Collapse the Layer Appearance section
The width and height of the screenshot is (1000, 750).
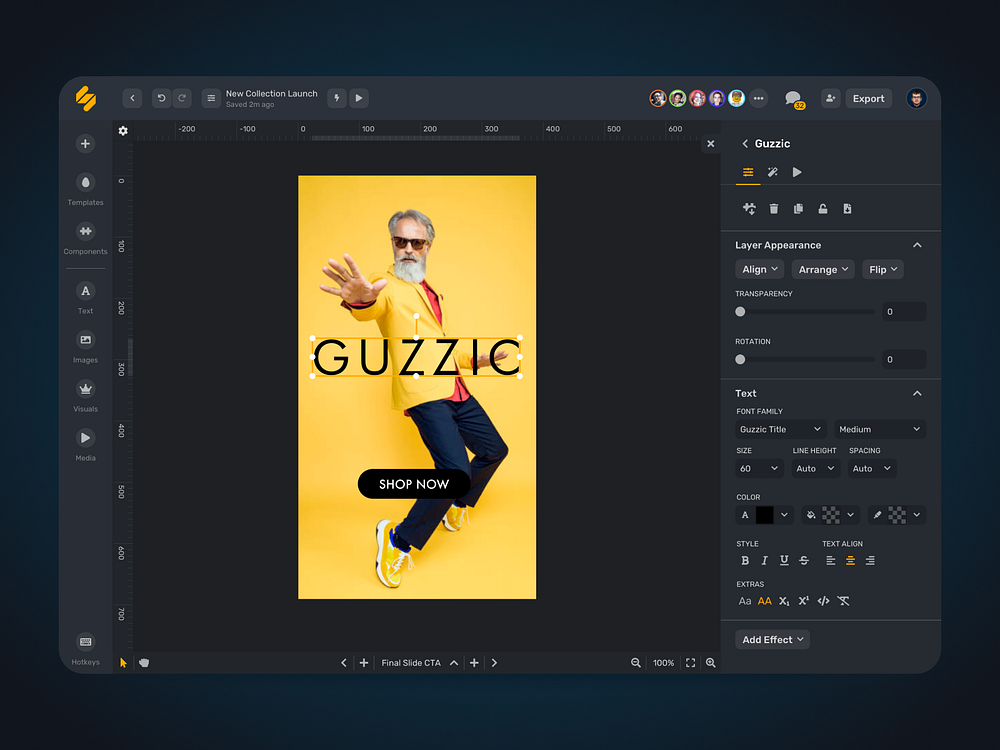point(917,244)
